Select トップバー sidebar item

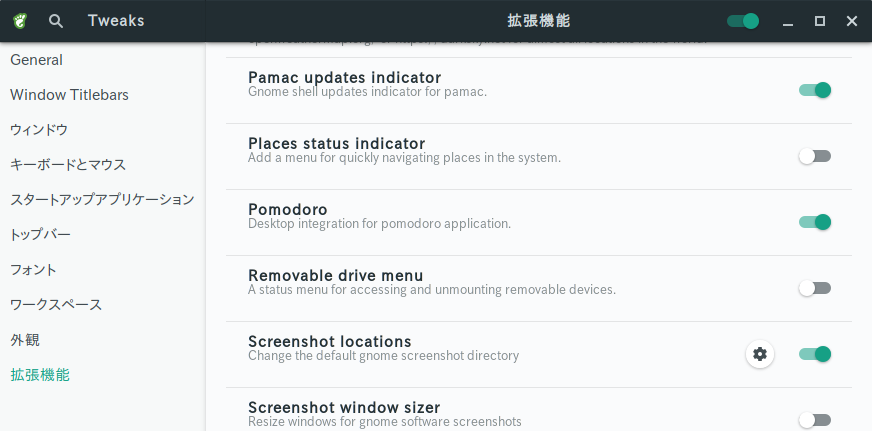103,235
